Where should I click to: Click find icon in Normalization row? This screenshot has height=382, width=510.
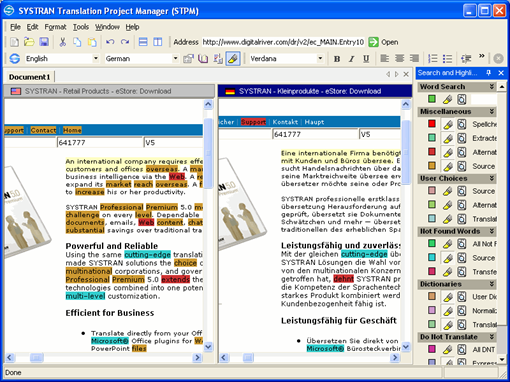pos(462,311)
